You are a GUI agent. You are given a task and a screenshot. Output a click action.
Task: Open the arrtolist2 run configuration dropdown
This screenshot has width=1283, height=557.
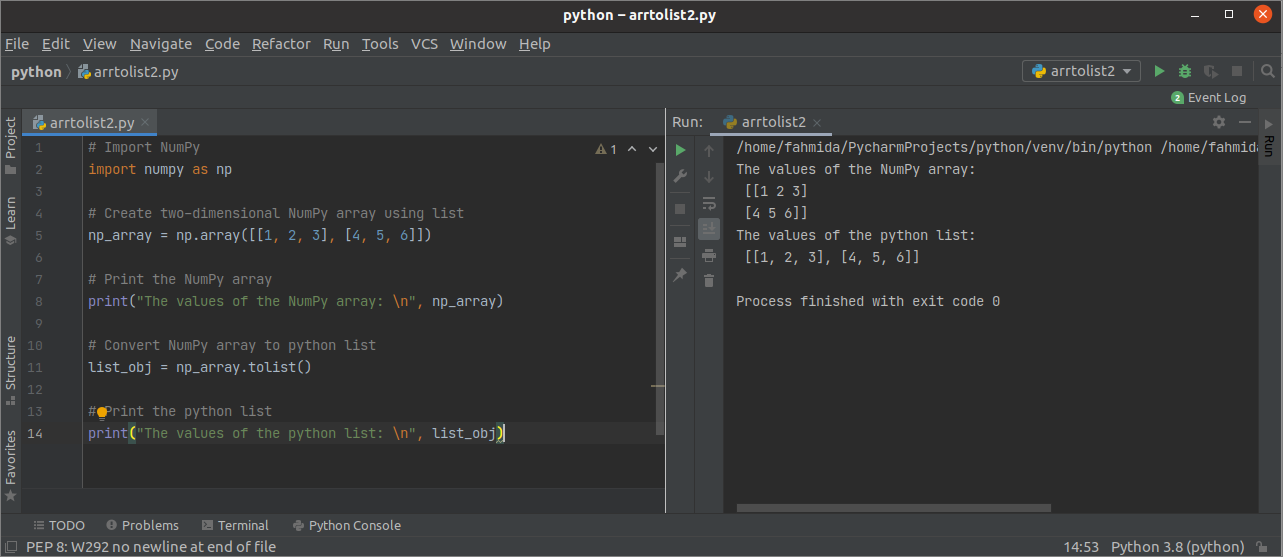pyautogui.click(x=1081, y=71)
